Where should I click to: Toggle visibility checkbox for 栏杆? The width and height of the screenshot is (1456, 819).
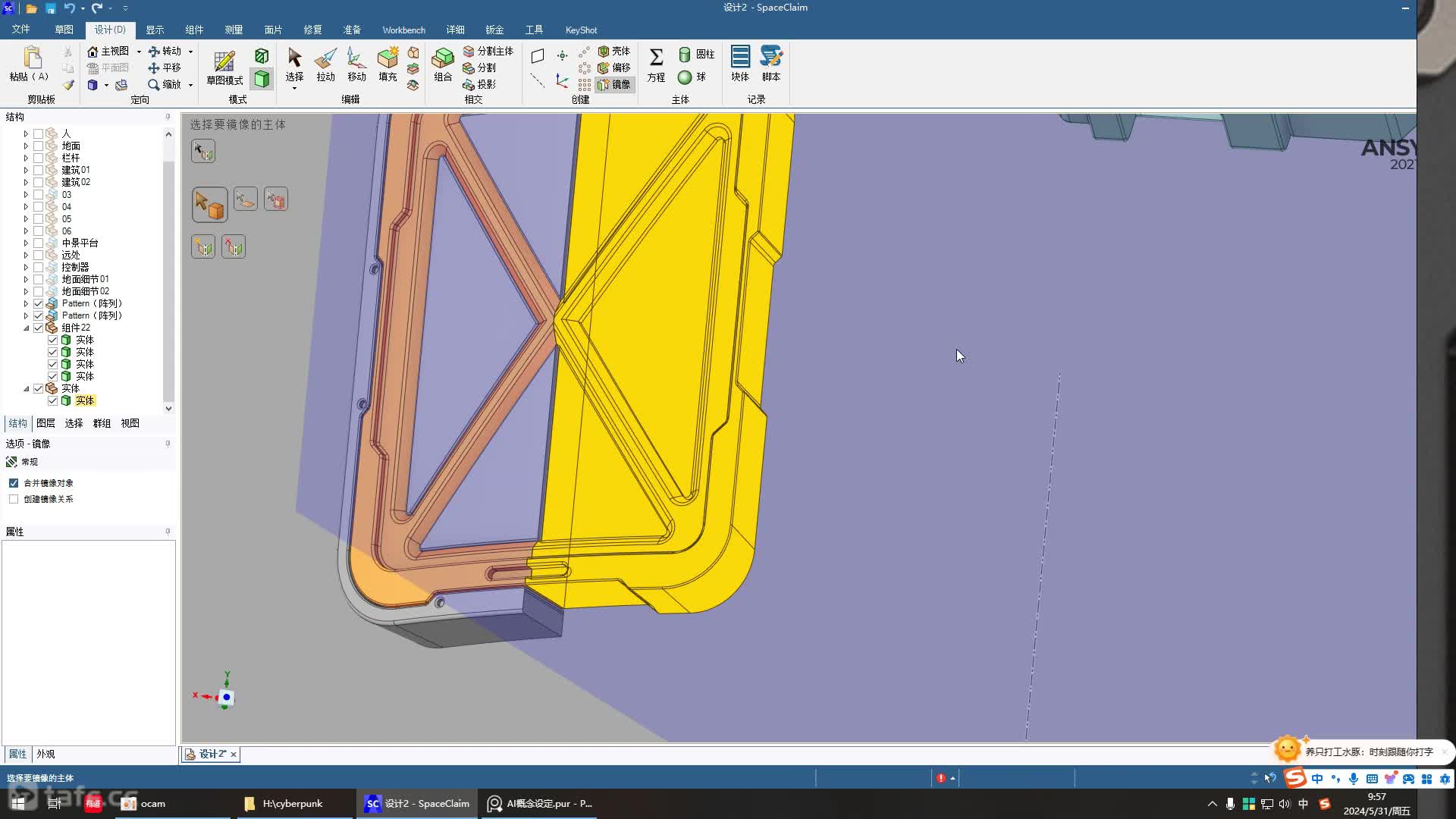[38, 158]
